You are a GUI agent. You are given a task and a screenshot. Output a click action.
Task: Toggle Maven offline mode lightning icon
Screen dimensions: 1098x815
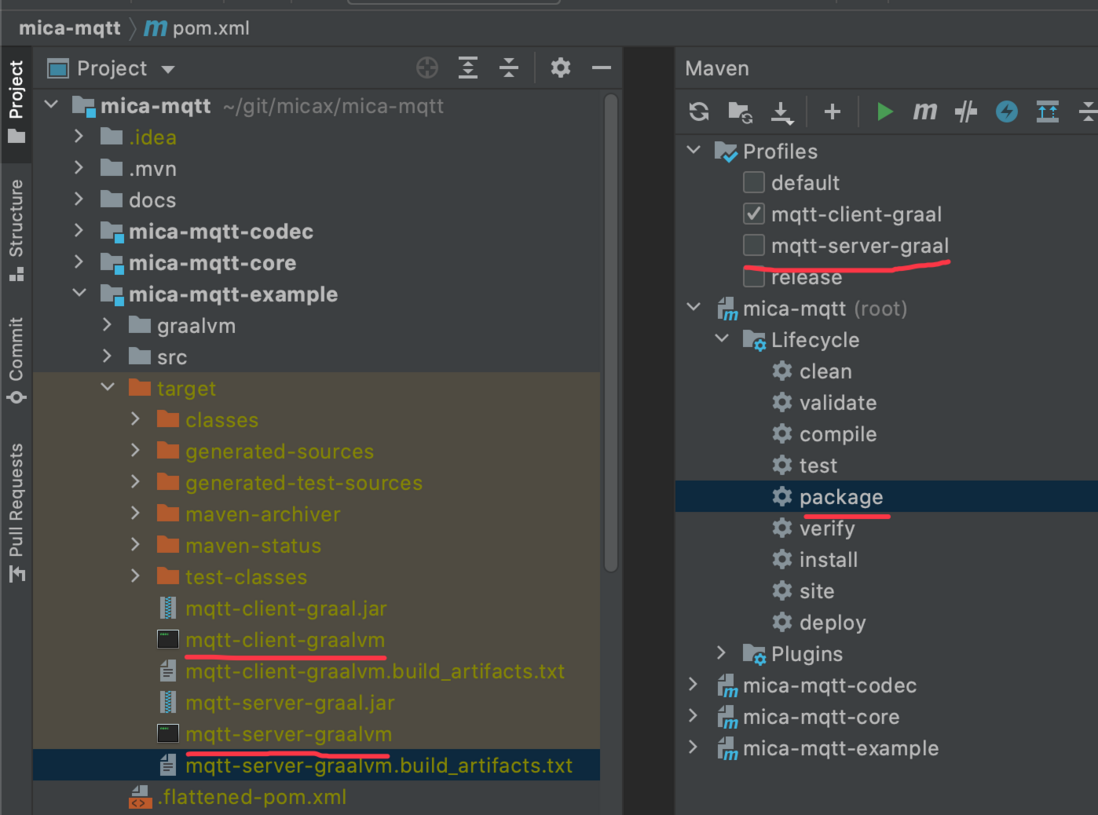(x=1007, y=111)
